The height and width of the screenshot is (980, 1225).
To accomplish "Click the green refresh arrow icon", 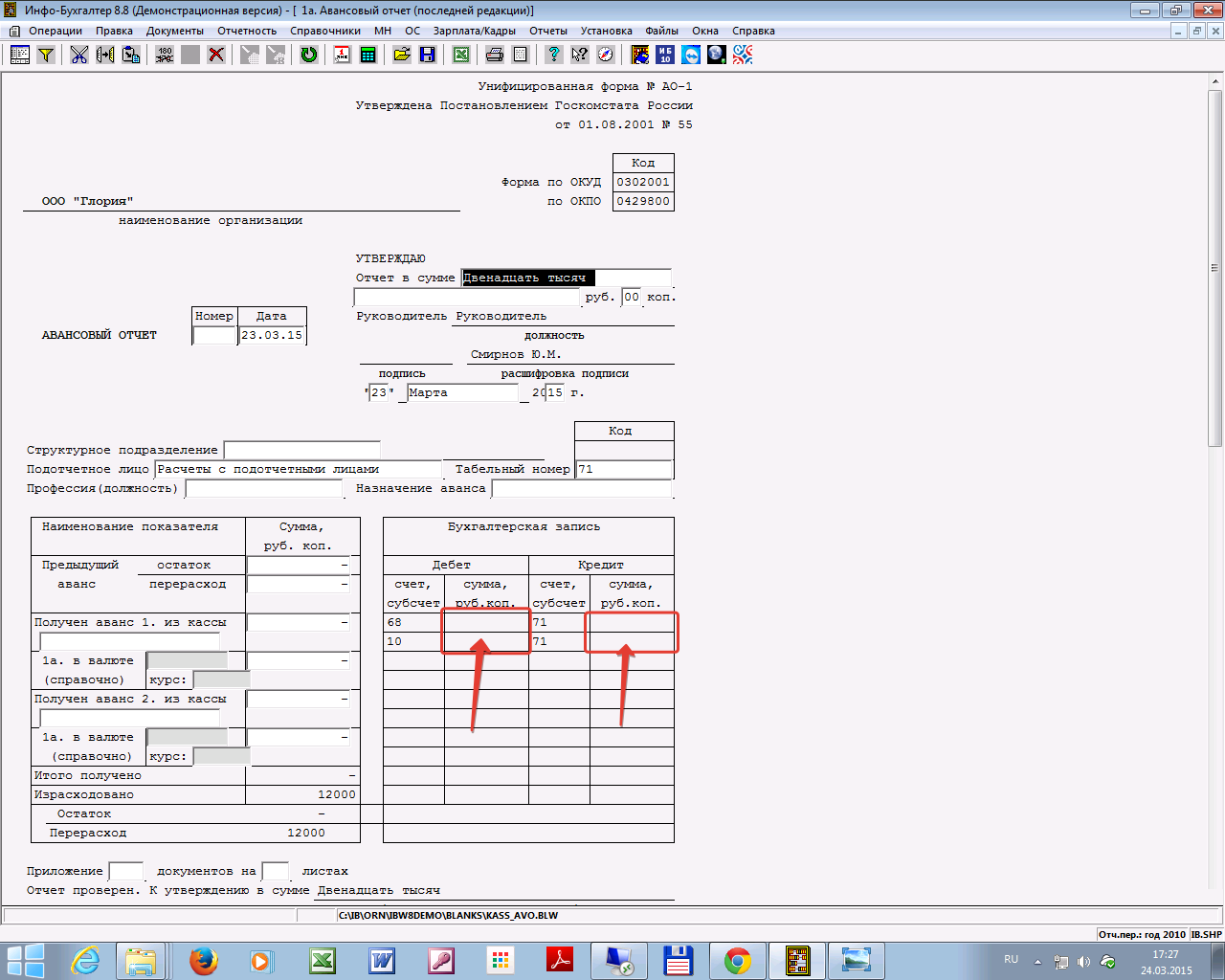I will 308,55.
